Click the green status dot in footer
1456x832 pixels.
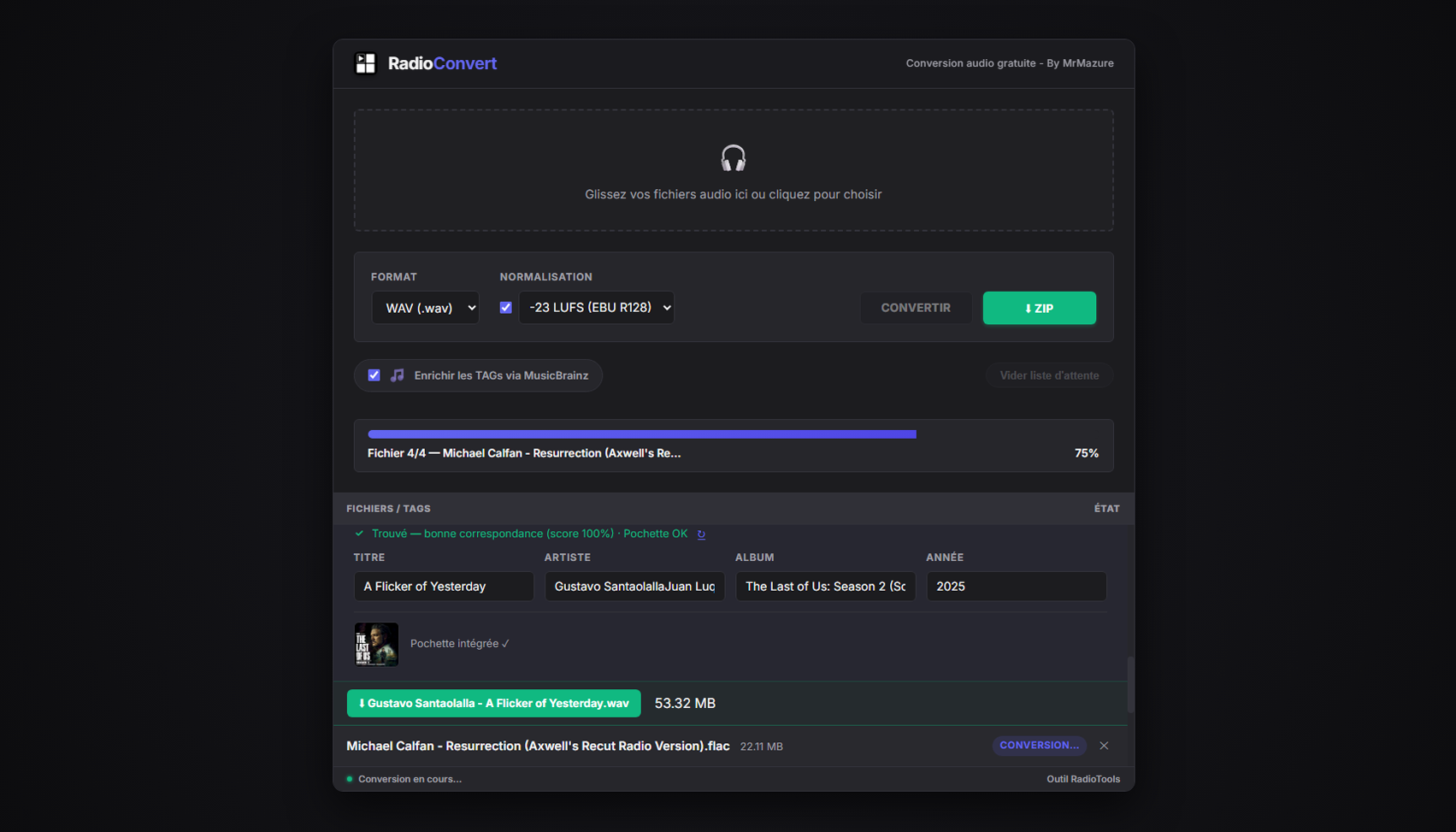point(350,779)
